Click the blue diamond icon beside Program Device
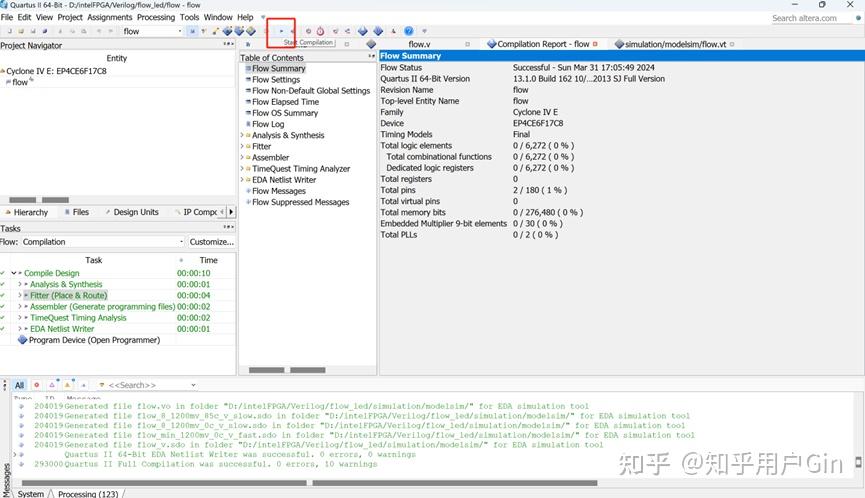865x498 pixels. pos(23,340)
